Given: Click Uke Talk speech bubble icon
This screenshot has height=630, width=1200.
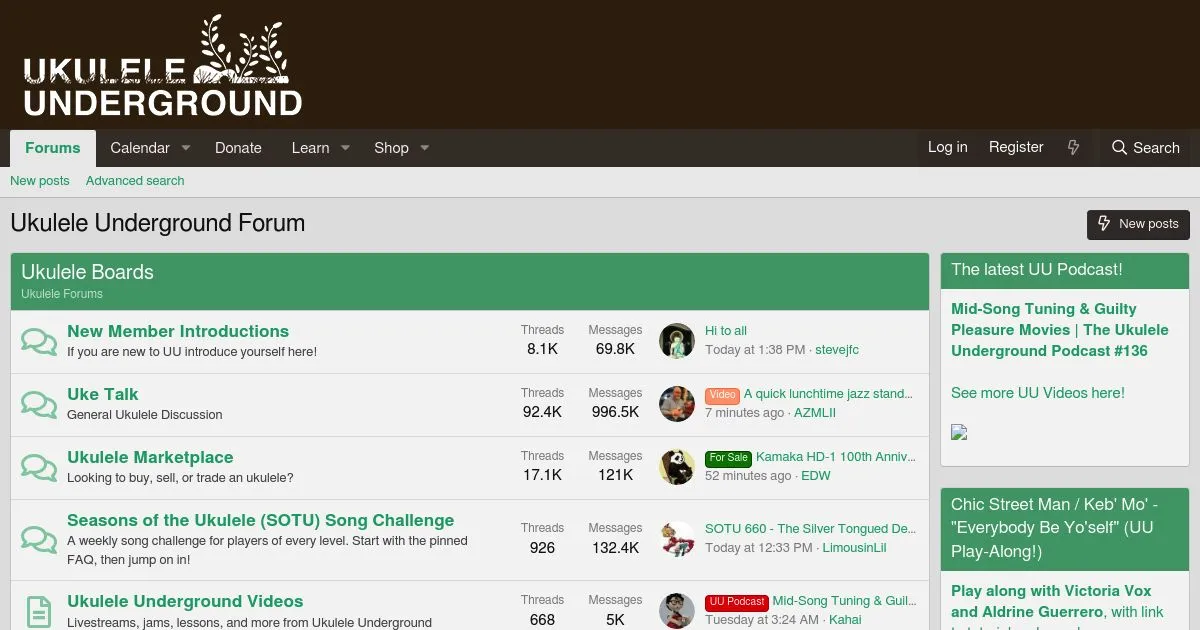Looking at the screenshot, I should (39, 404).
